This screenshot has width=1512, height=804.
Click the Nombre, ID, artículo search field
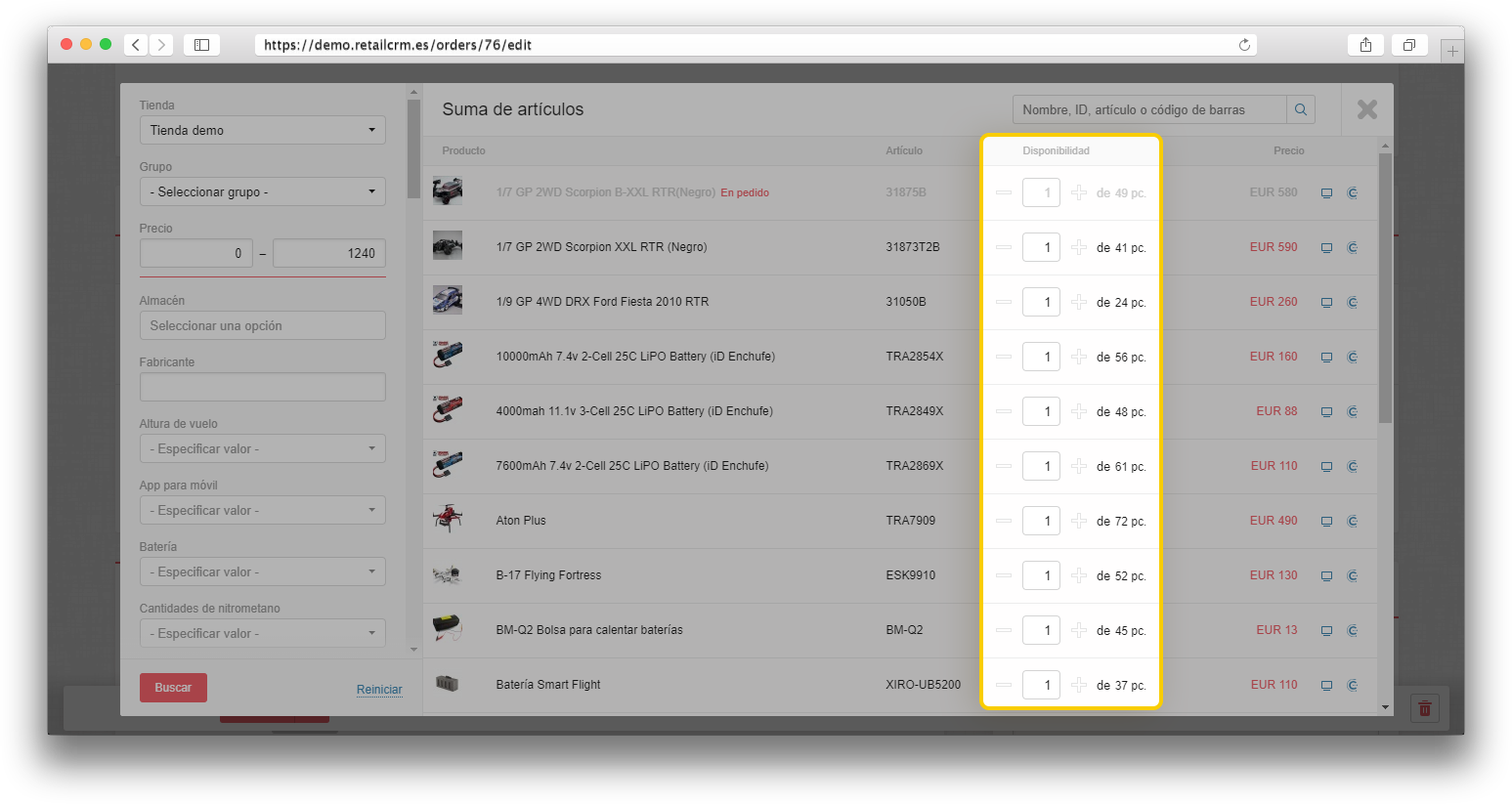pos(1149,109)
